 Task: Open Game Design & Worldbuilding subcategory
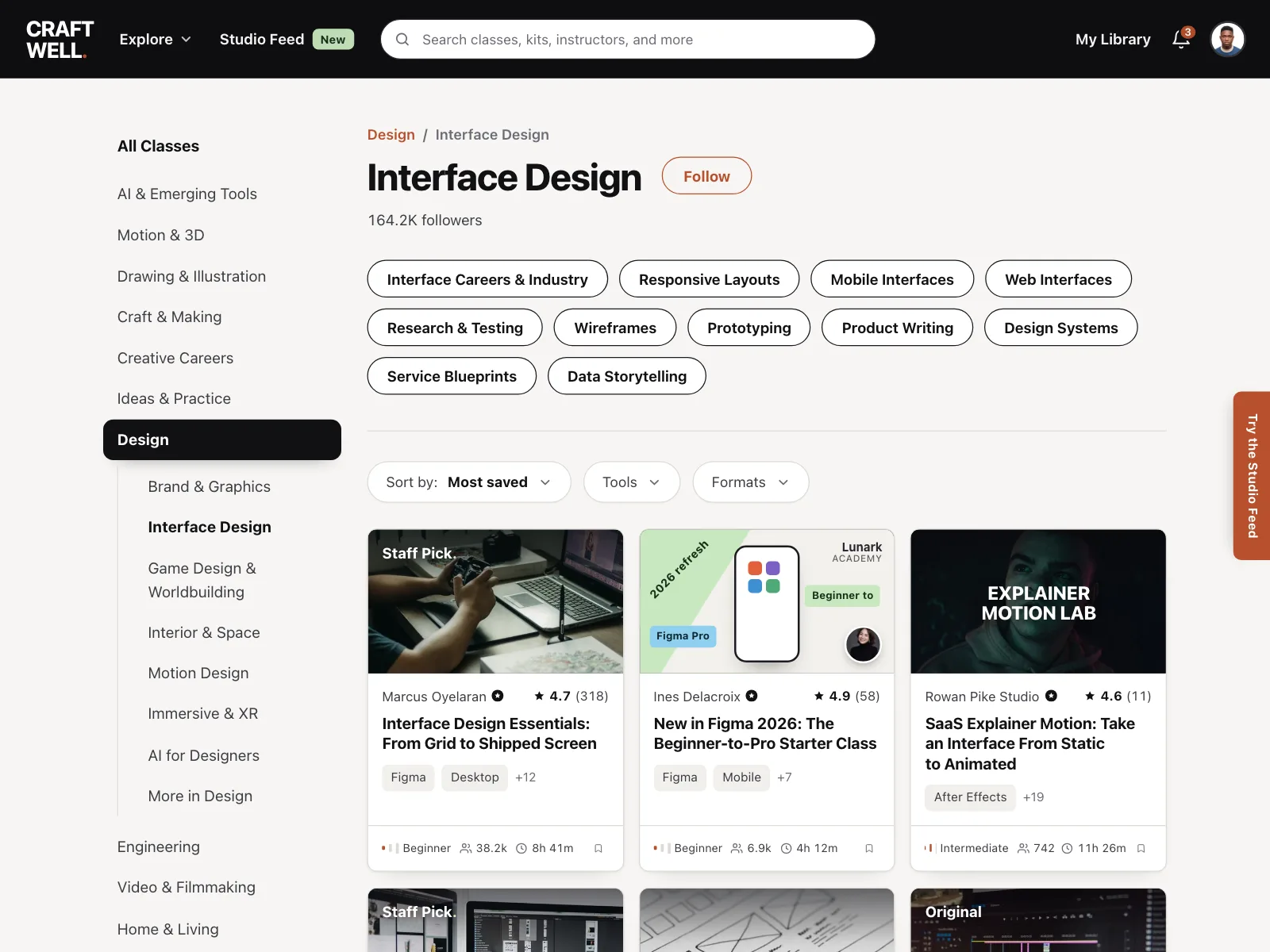(202, 580)
